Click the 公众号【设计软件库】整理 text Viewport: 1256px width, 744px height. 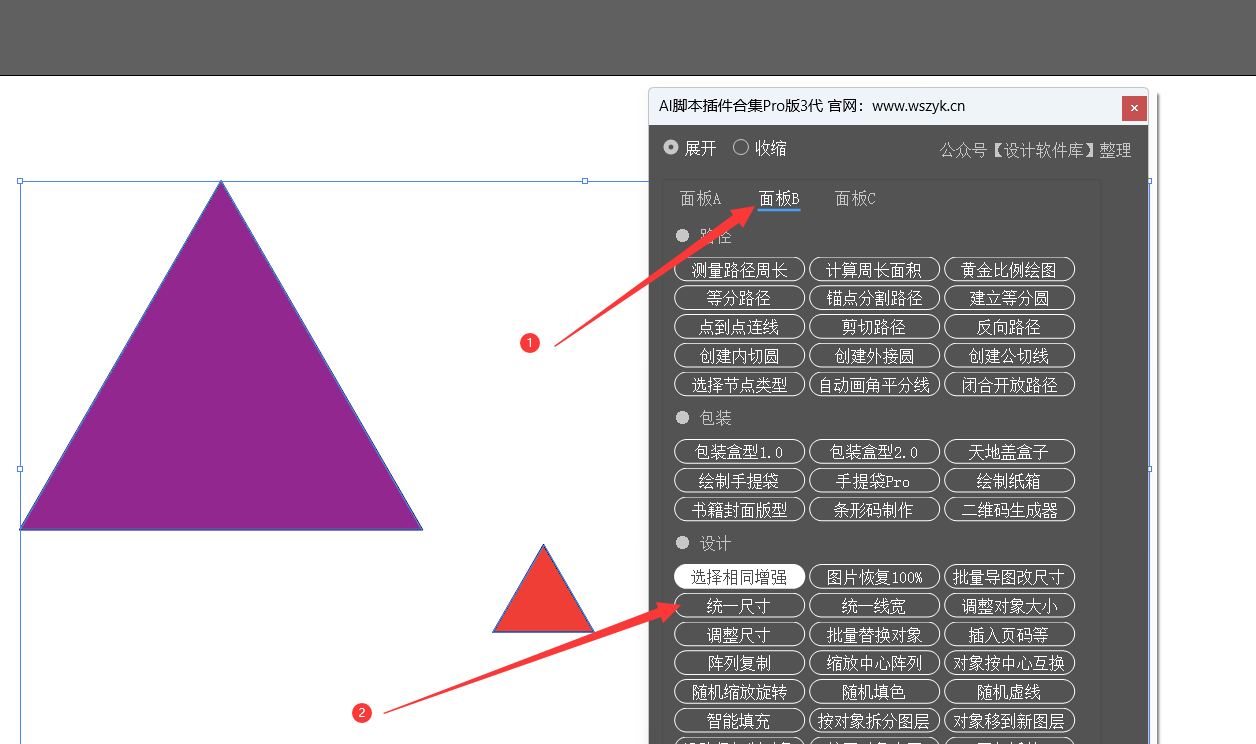1035,150
